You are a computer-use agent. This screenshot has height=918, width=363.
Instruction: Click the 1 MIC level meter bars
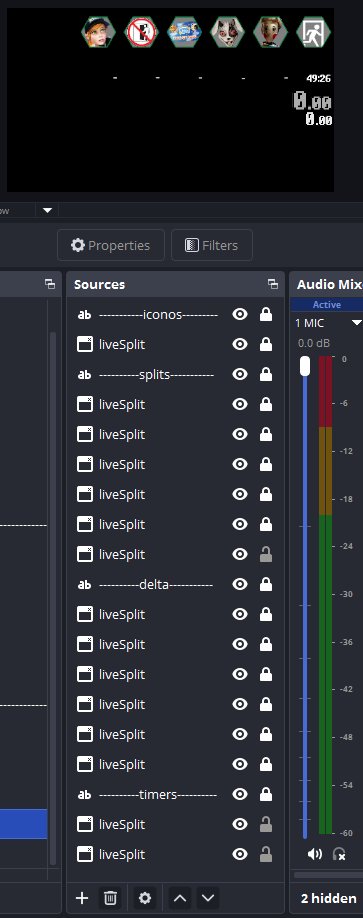click(326, 594)
